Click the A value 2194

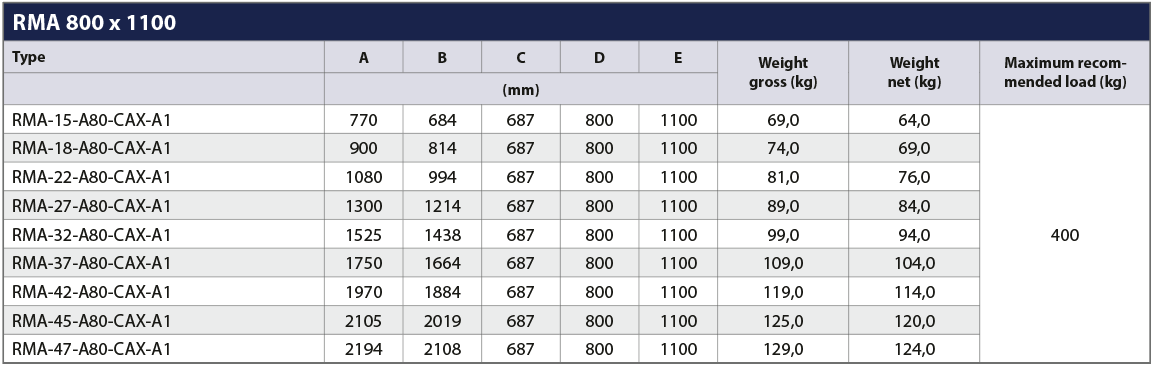(x=364, y=349)
